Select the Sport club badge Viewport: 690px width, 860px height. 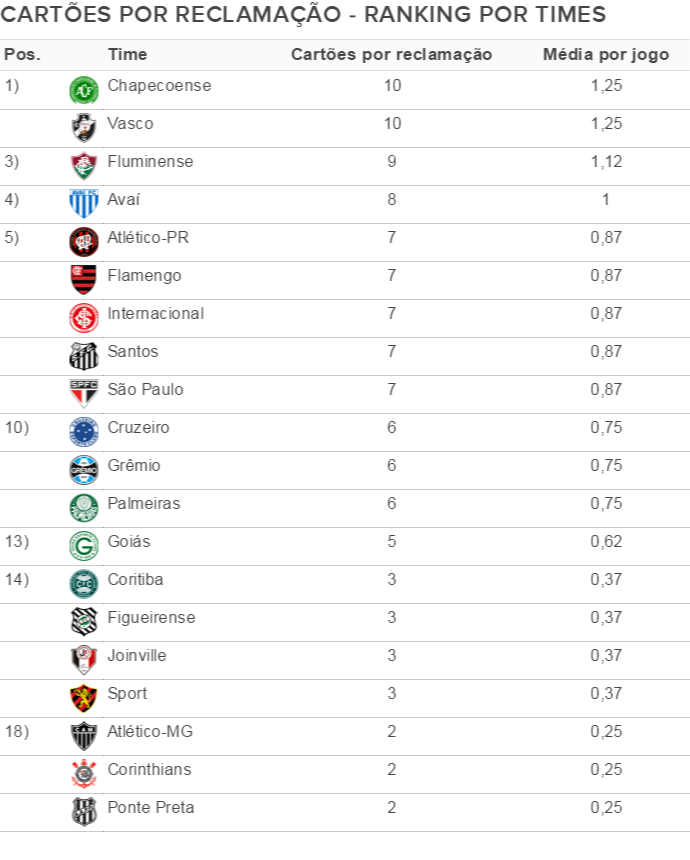click(83, 697)
